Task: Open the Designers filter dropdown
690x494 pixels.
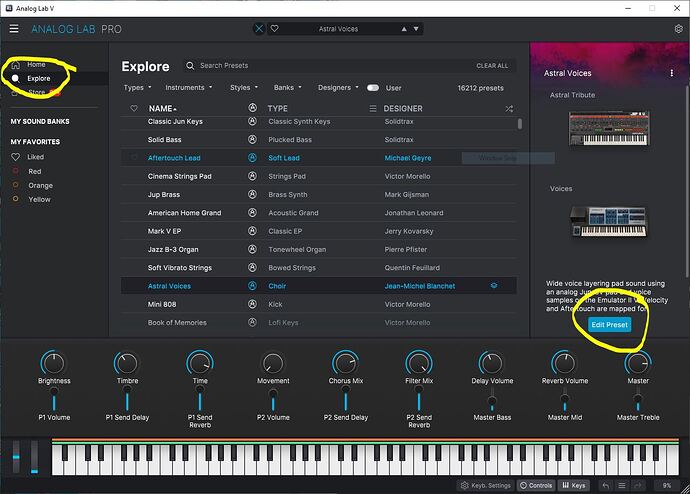Action: pos(338,88)
